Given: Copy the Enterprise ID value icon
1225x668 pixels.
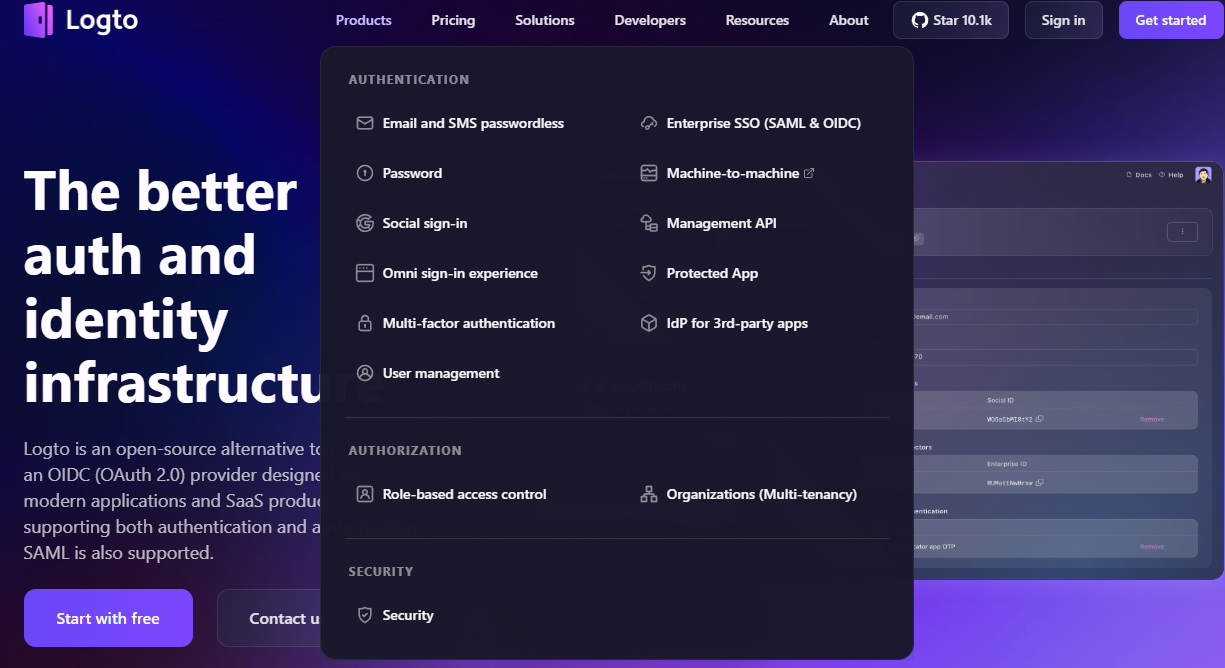Looking at the screenshot, I should coord(1040,483).
